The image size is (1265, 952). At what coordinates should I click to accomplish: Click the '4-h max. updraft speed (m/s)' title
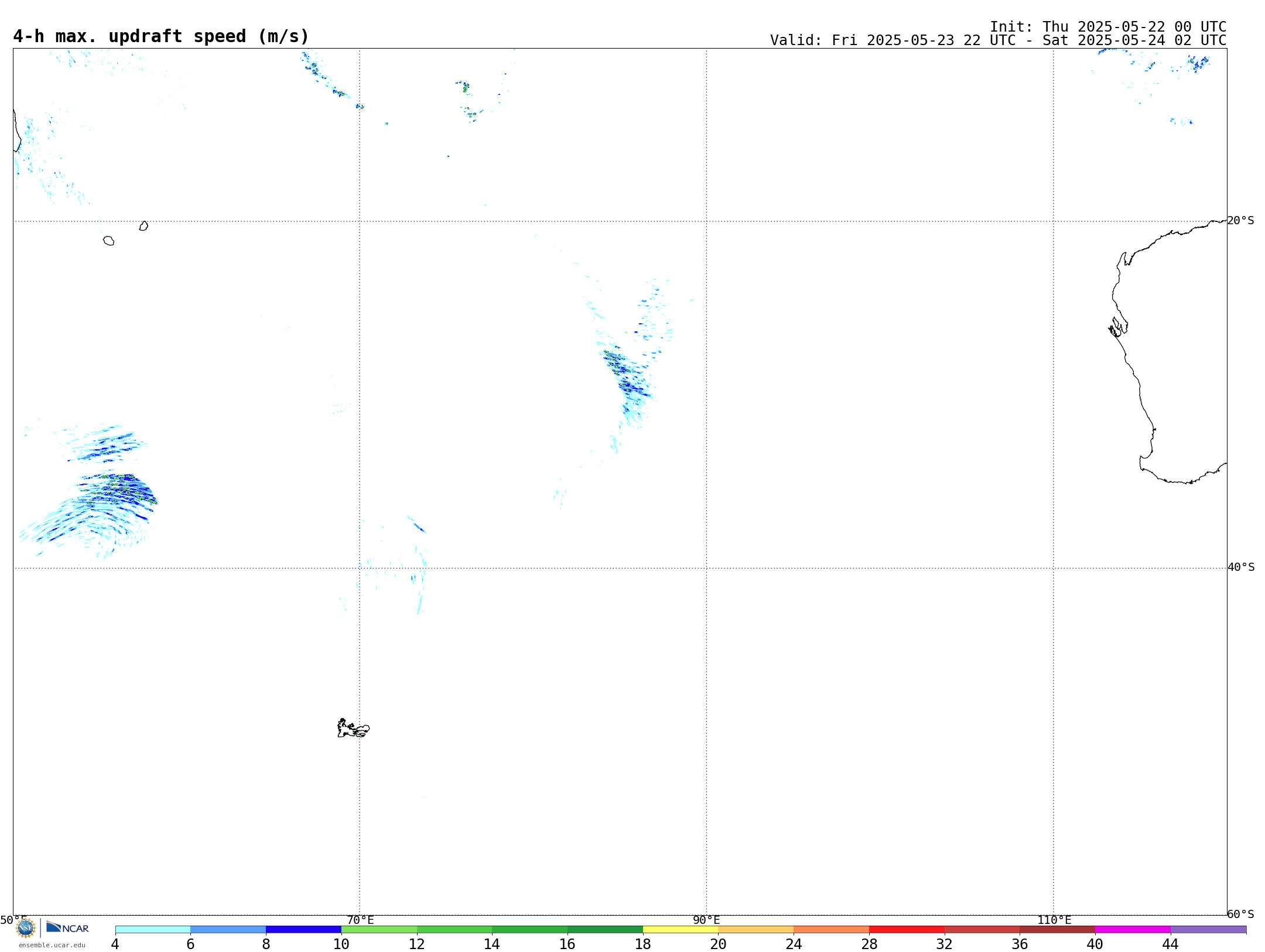tap(161, 36)
